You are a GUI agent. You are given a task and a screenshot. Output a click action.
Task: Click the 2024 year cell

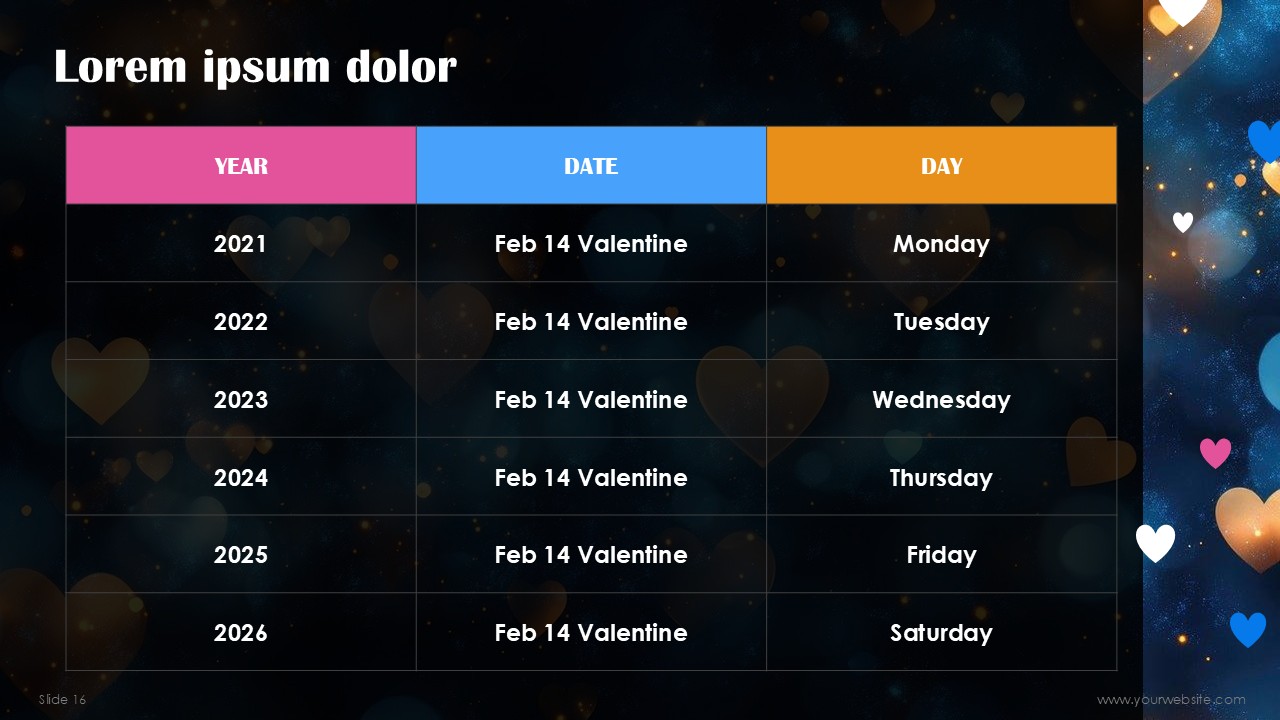tap(241, 477)
